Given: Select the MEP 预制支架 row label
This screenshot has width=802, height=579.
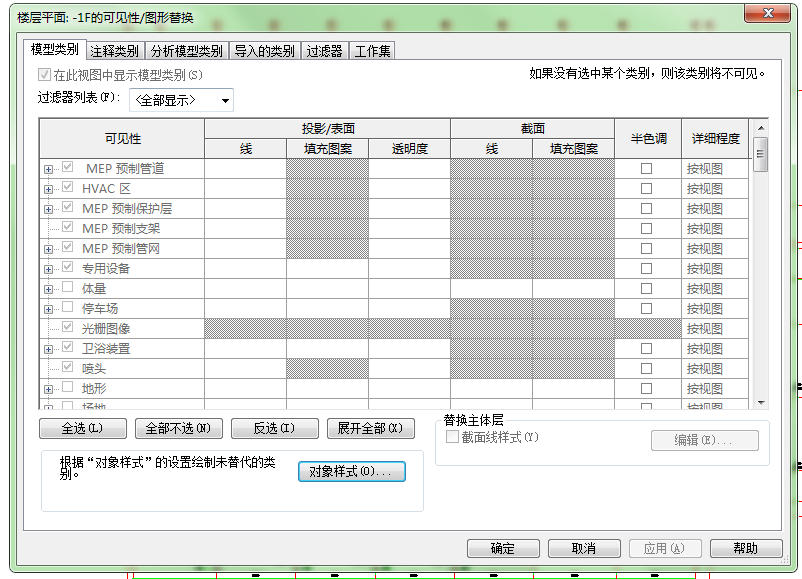Looking at the screenshot, I should click(121, 229).
